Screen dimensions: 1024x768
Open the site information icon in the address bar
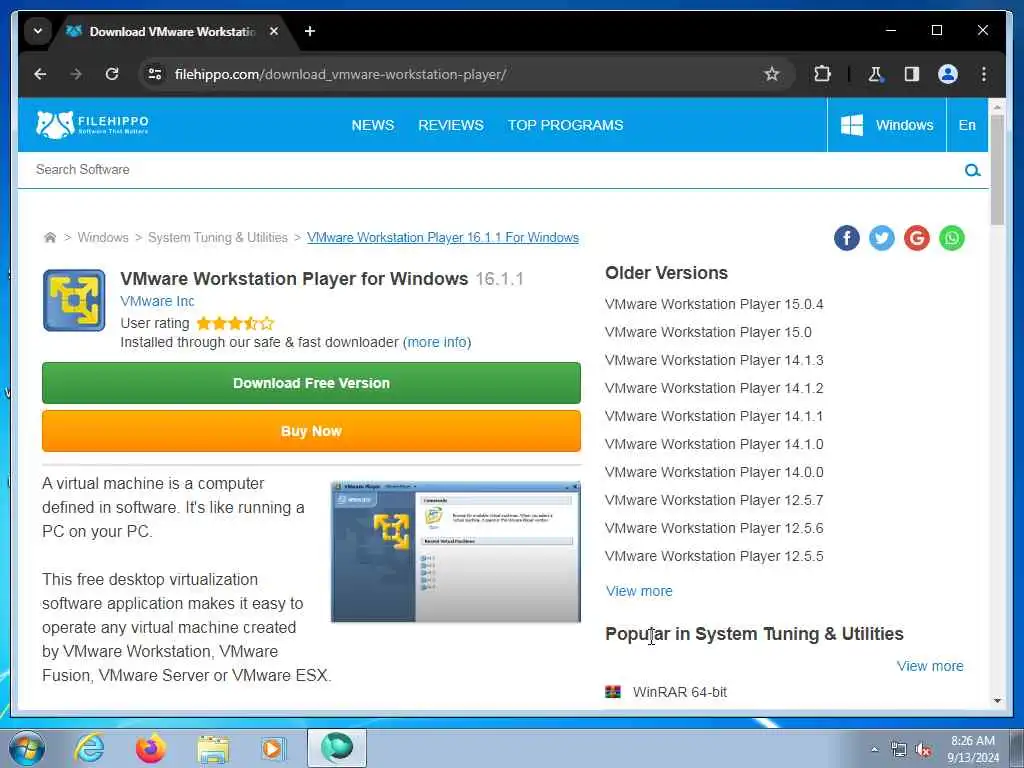click(155, 74)
